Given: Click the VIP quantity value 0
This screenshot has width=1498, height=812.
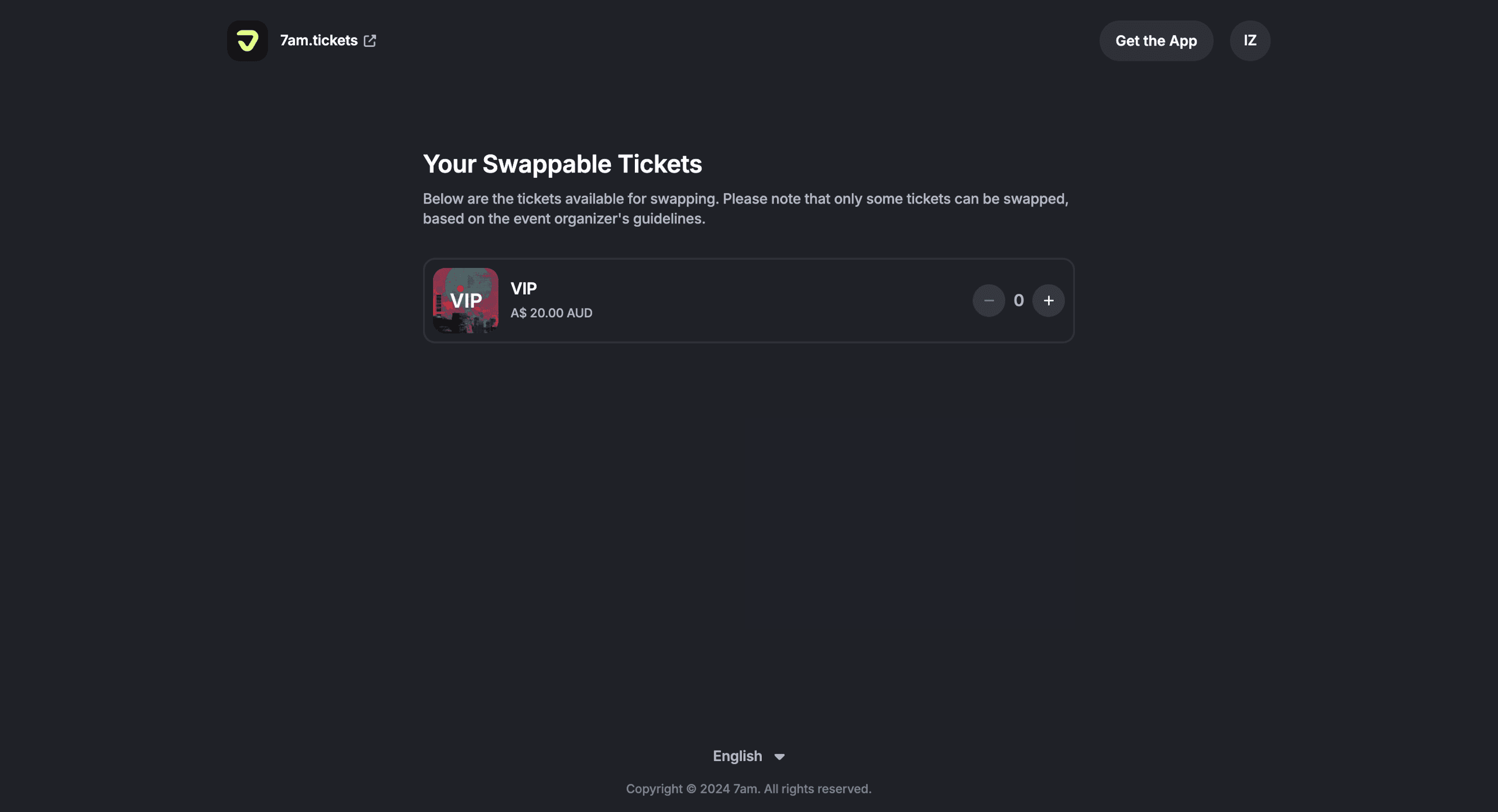Looking at the screenshot, I should click(1018, 301).
